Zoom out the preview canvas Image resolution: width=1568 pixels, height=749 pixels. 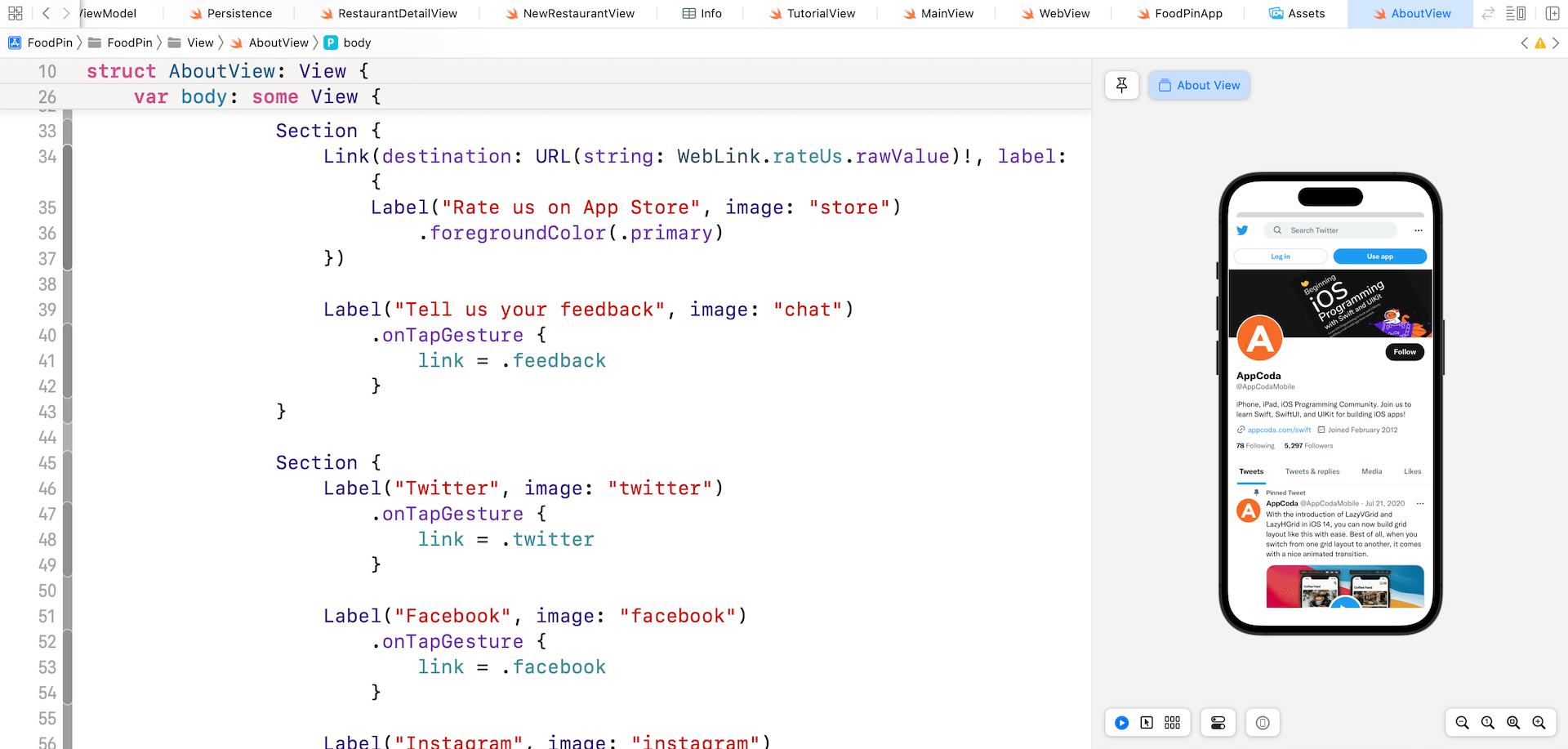[x=1462, y=723]
